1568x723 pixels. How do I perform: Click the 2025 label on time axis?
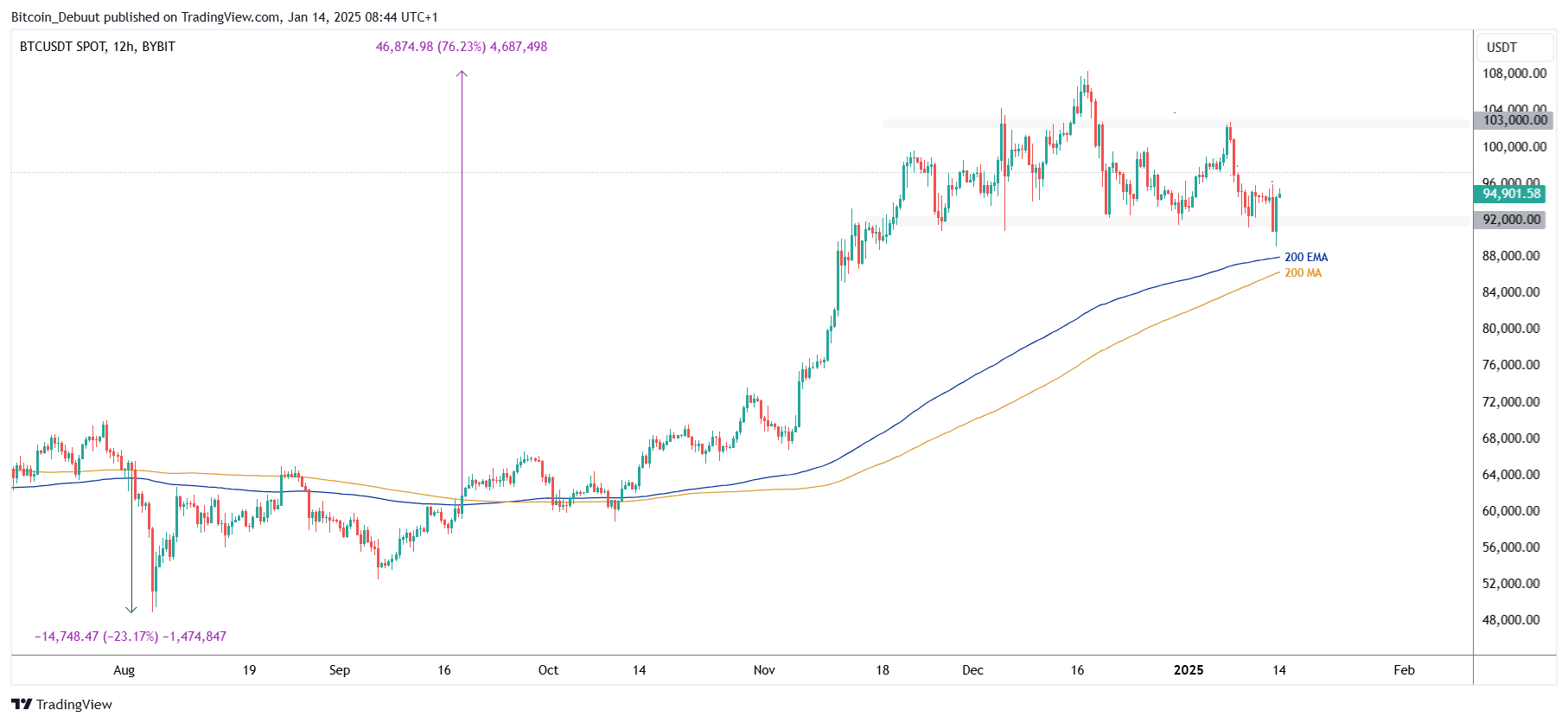[1188, 670]
